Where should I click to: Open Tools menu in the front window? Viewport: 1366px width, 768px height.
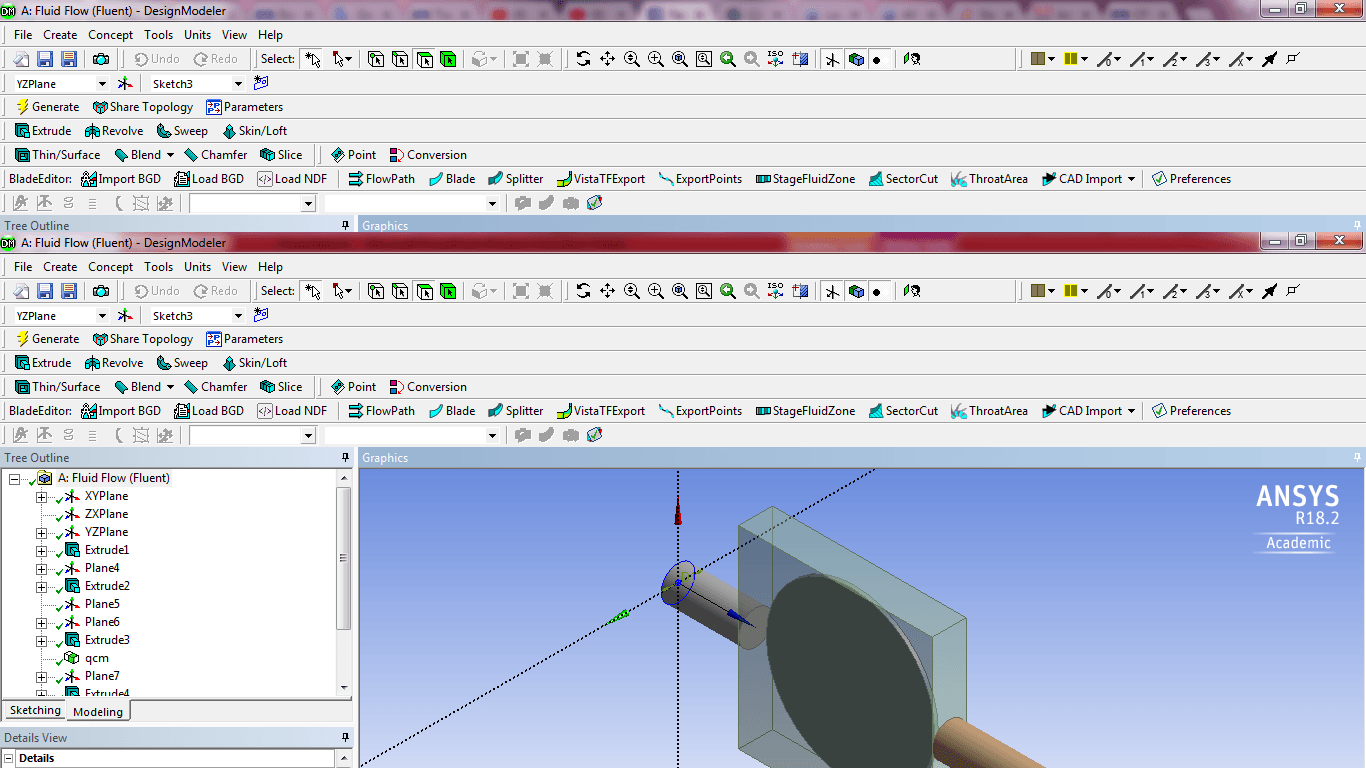pos(158,267)
